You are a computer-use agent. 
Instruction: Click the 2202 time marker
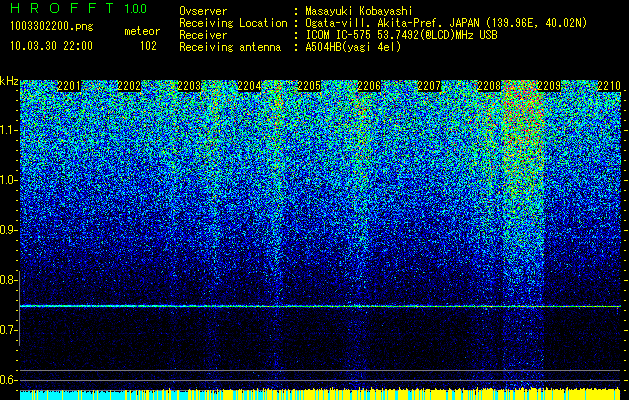click(129, 86)
